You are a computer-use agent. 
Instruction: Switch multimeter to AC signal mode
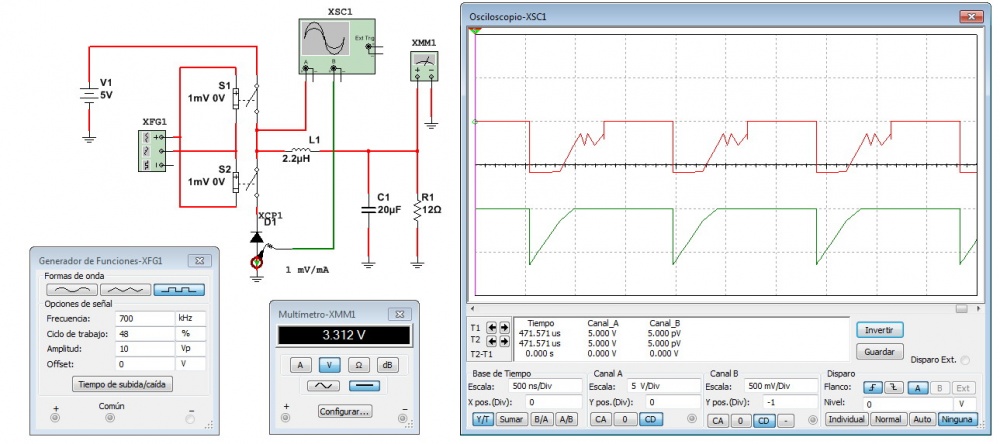(x=322, y=385)
